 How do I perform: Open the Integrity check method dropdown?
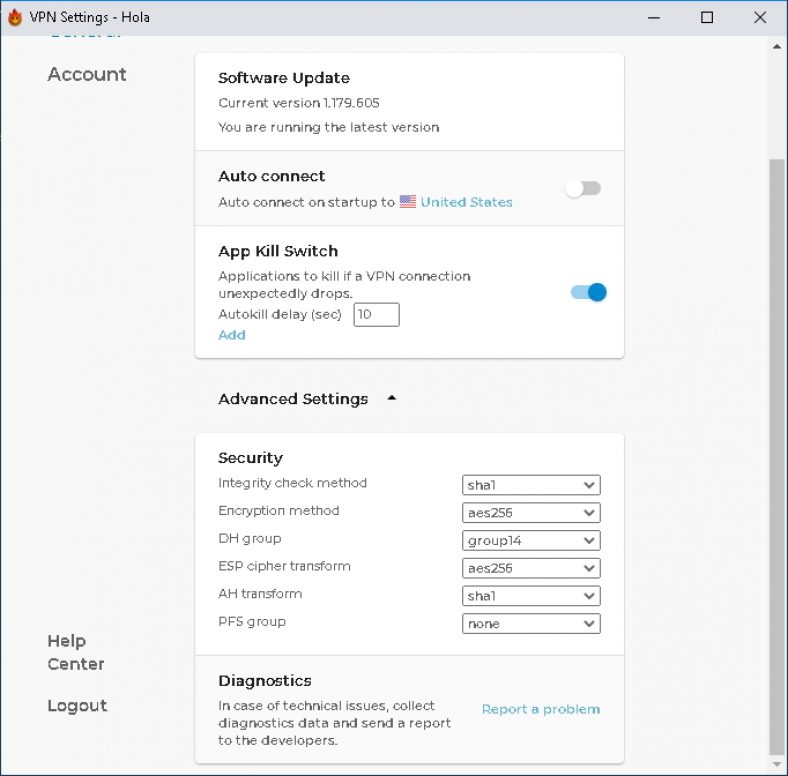coord(531,485)
